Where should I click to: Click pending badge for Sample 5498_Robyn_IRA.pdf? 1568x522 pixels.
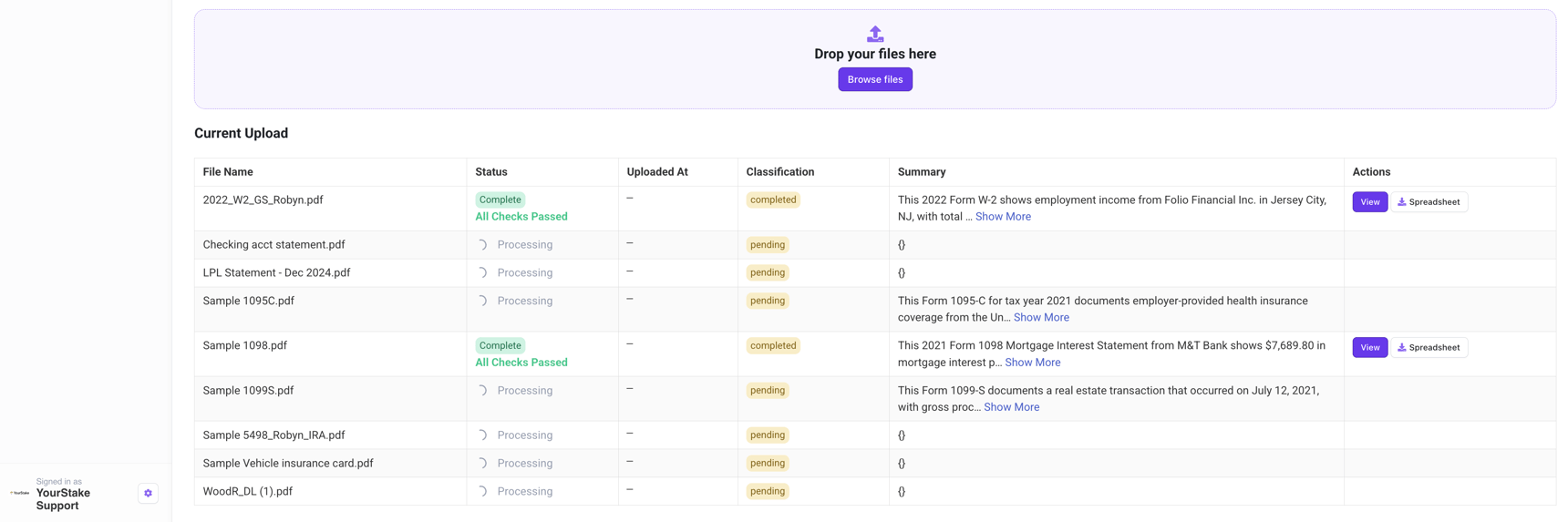(x=767, y=435)
